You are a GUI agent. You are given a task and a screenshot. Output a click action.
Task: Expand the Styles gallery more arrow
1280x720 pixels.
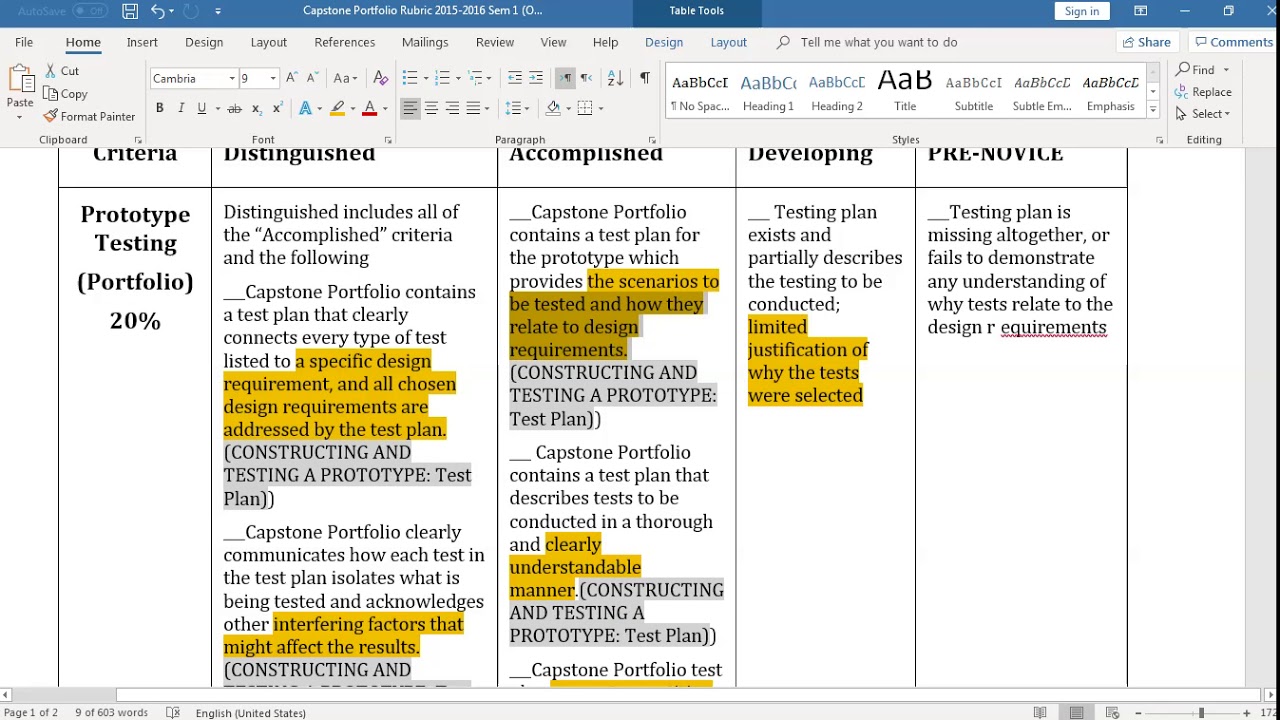pos(1152,108)
